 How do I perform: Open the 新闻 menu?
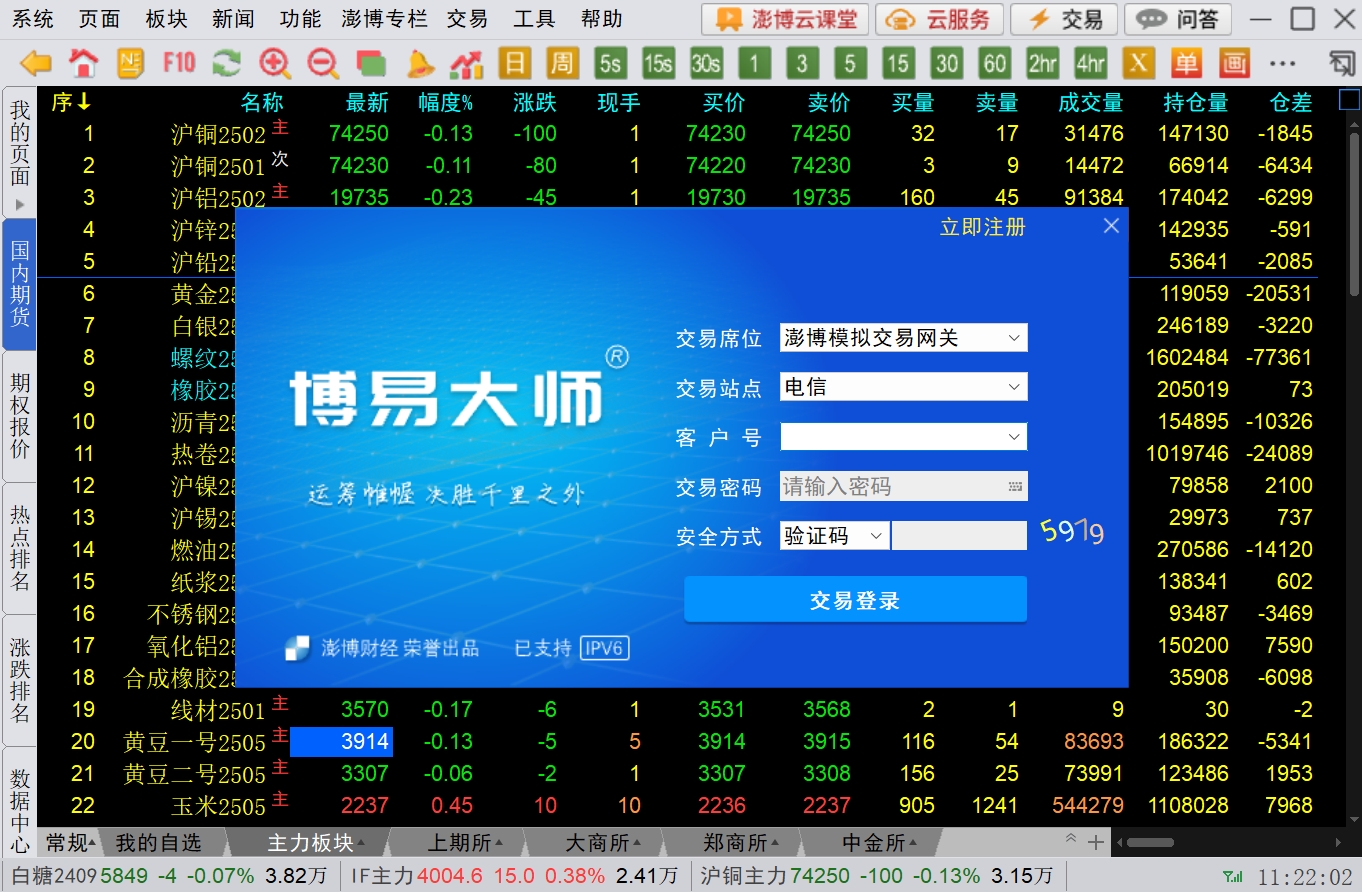point(233,19)
